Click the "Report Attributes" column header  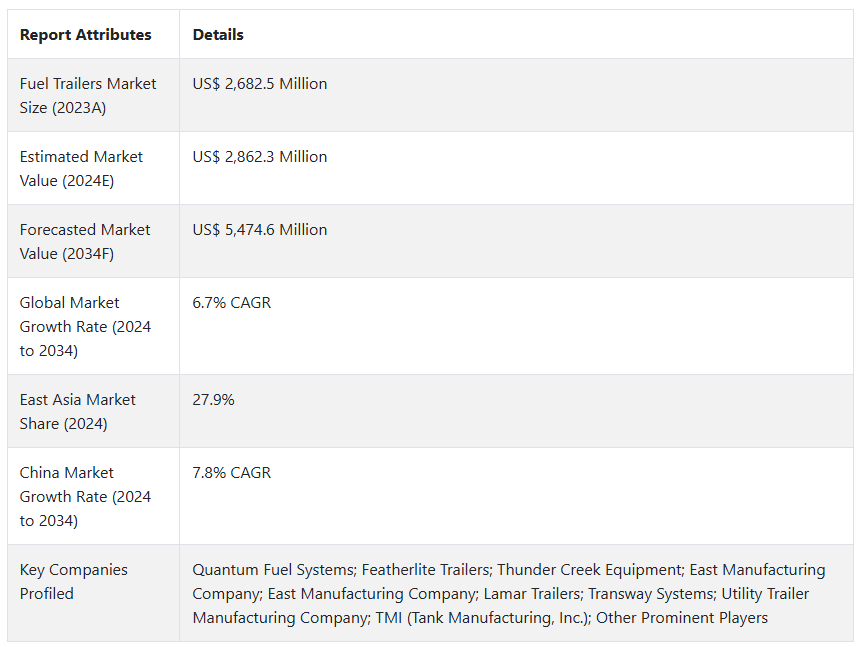point(86,35)
